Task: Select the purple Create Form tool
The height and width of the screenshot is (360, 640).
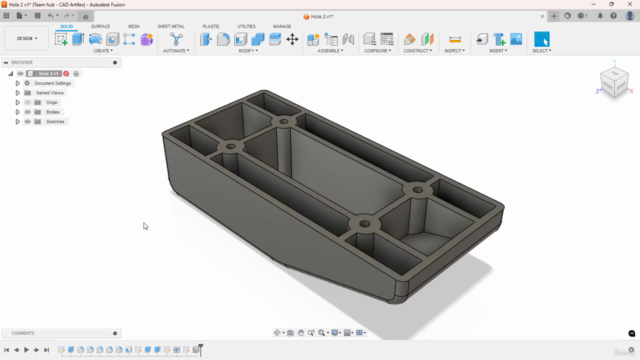Action: (147, 39)
